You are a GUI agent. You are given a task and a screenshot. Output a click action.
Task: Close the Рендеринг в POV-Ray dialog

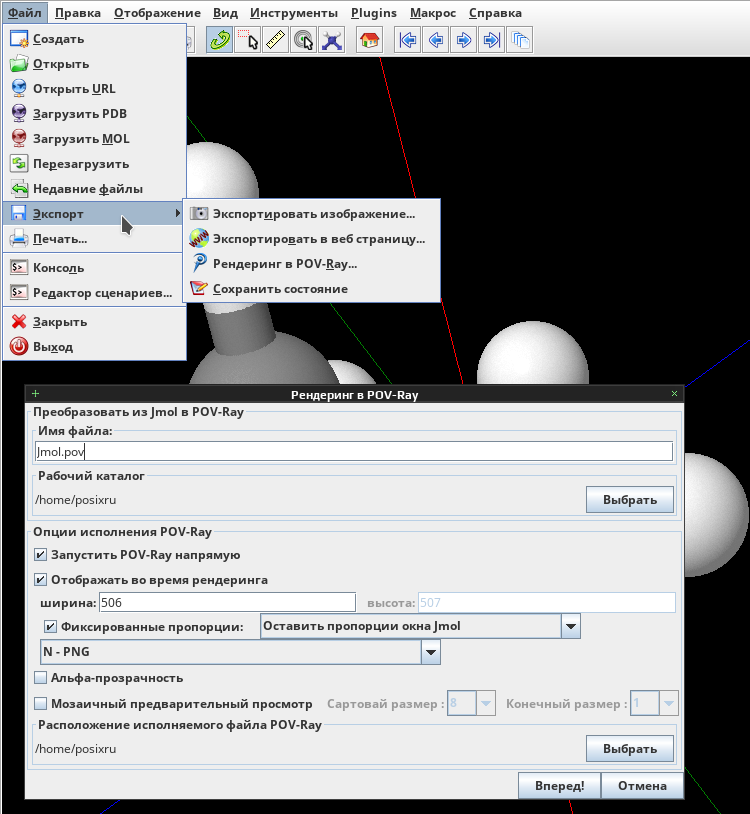(x=674, y=394)
